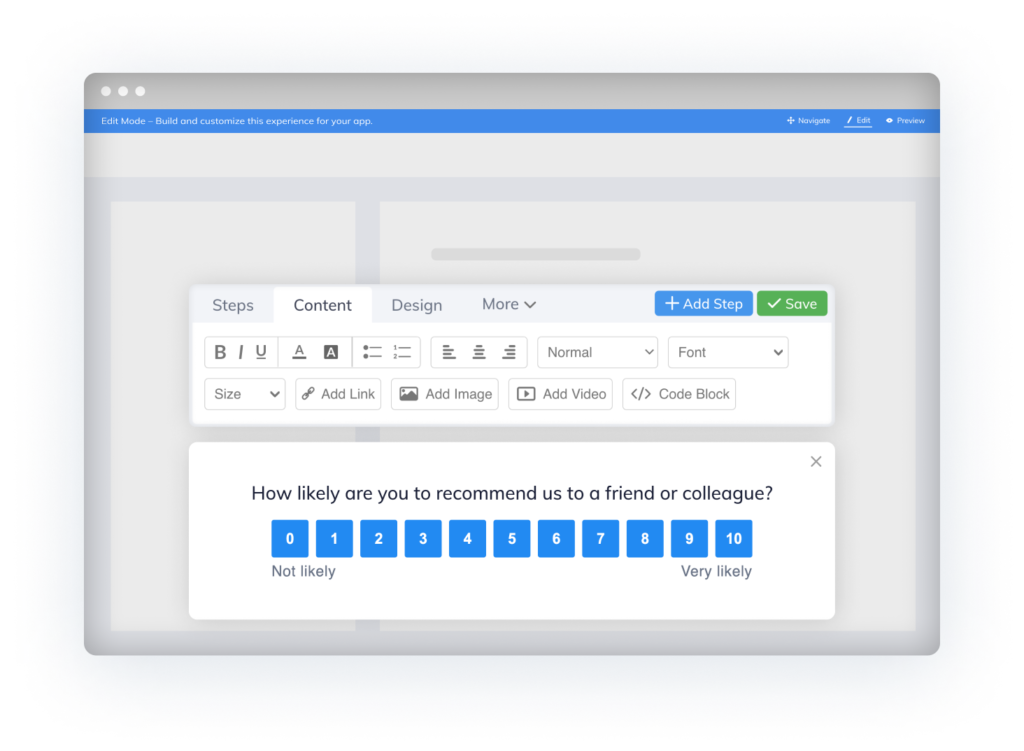This screenshot has width=1024, height=751.
Task: Apply a background highlight color
Action: [331, 352]
